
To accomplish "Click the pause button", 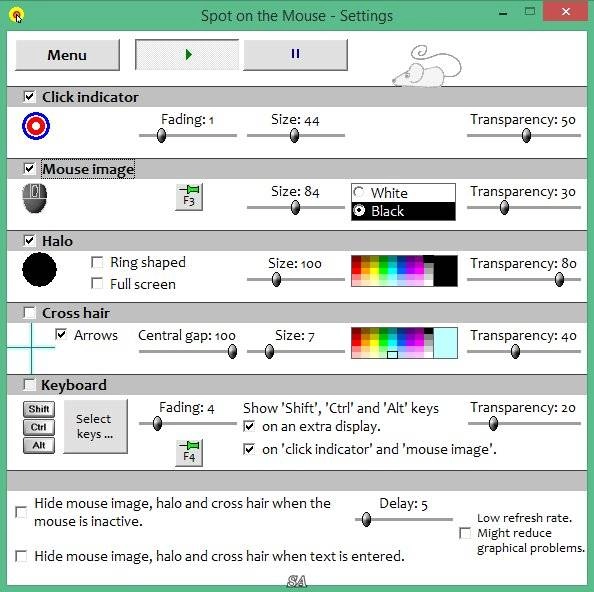I will pyautogui.click(x=295, y=55).
